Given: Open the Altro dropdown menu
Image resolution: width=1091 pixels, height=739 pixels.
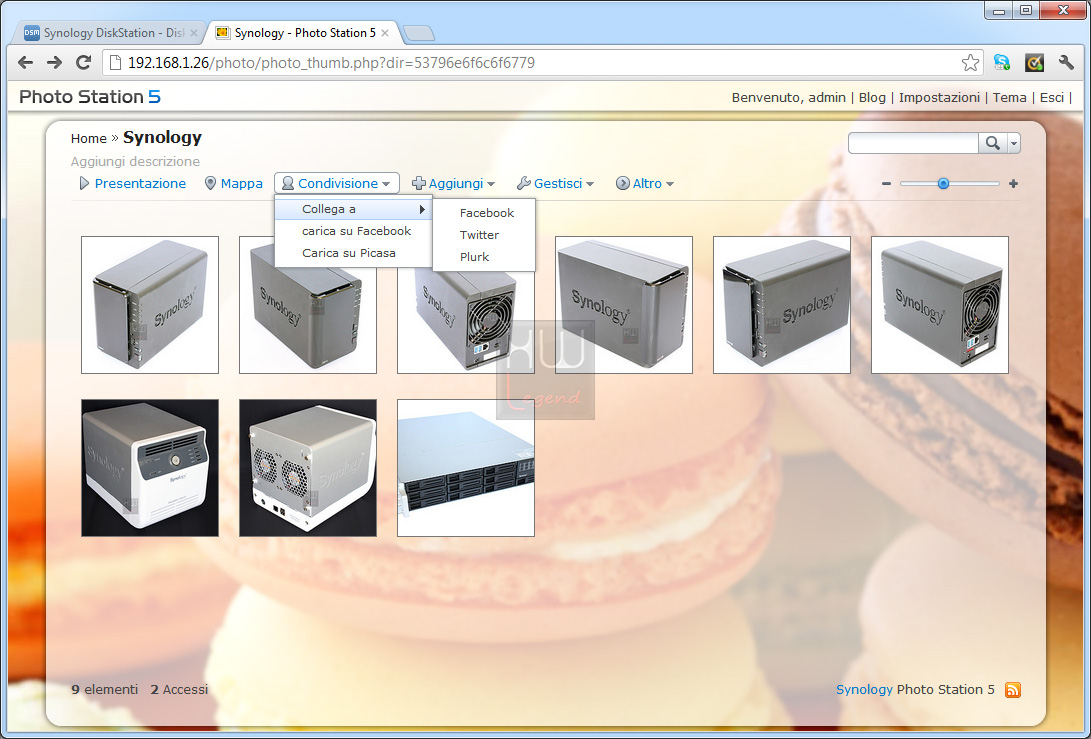Looking at the screenshot, I should pyautogui.click(x=645, y=184).
